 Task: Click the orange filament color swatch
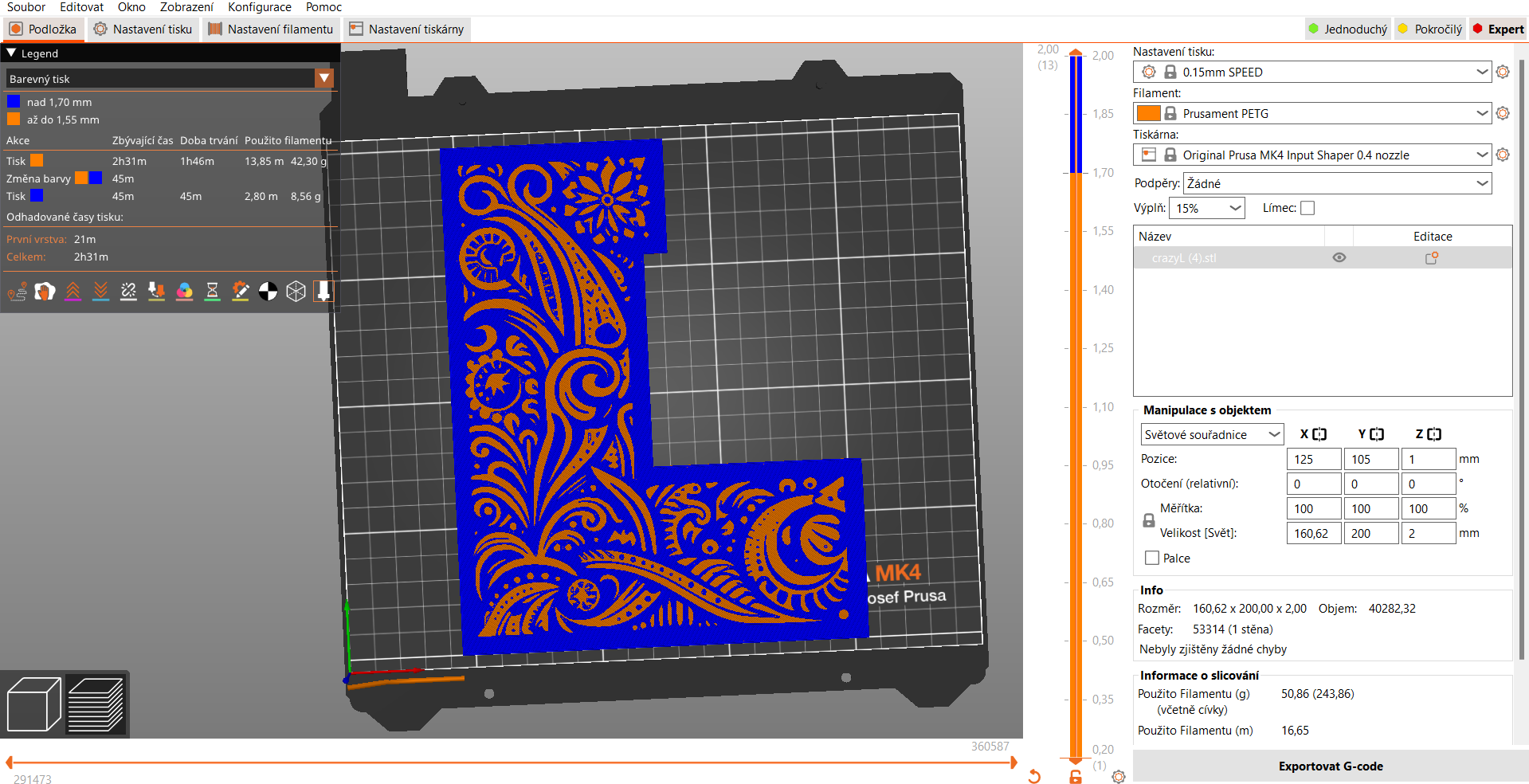pos(1148,113)
